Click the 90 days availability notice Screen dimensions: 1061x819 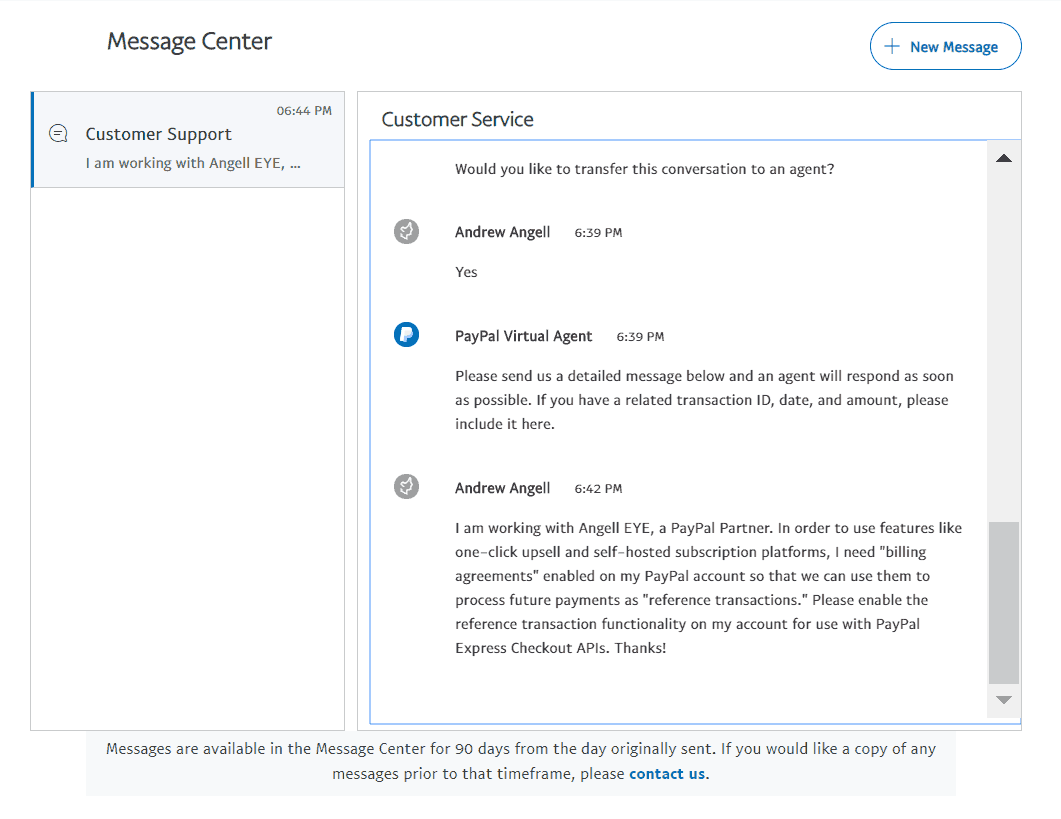point(520,761)
